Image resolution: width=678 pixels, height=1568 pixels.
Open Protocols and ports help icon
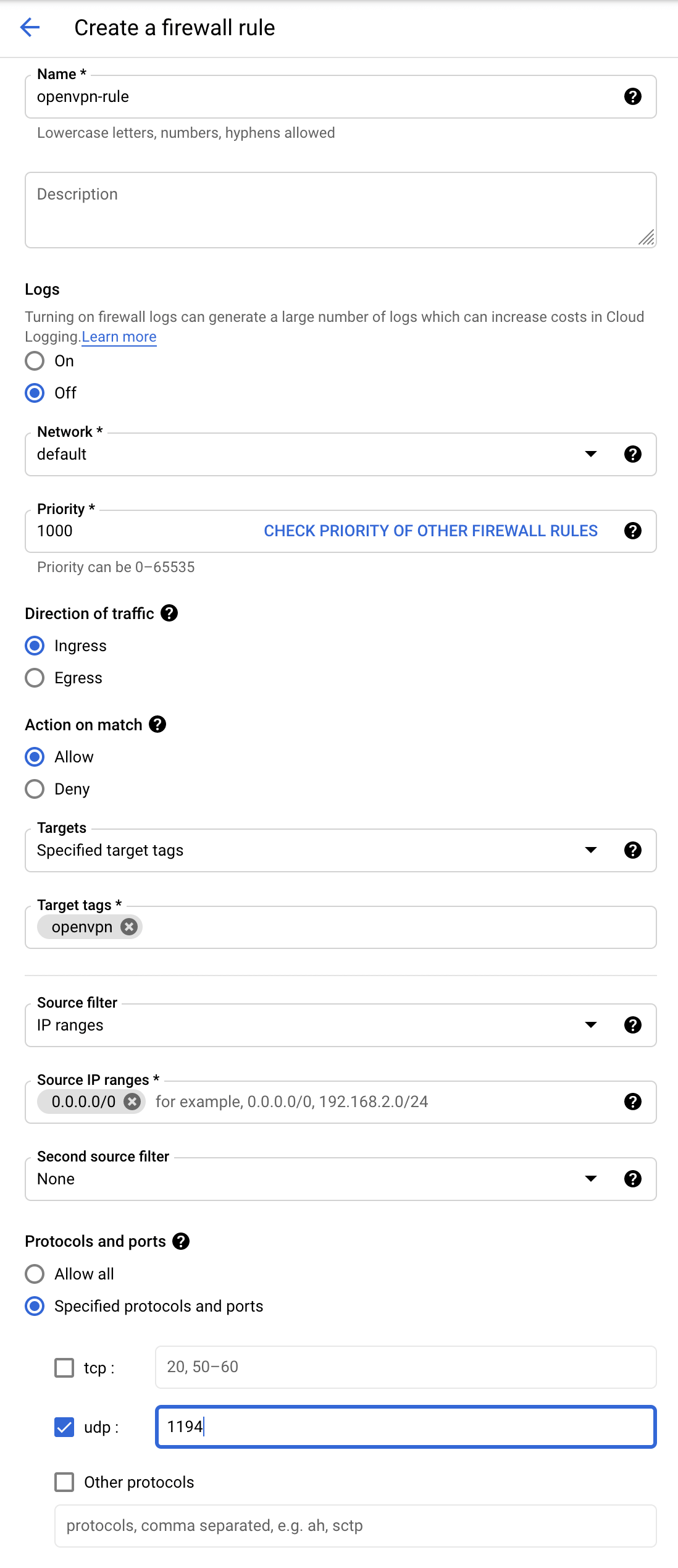pyautogui.click(x=181, y=1241)
